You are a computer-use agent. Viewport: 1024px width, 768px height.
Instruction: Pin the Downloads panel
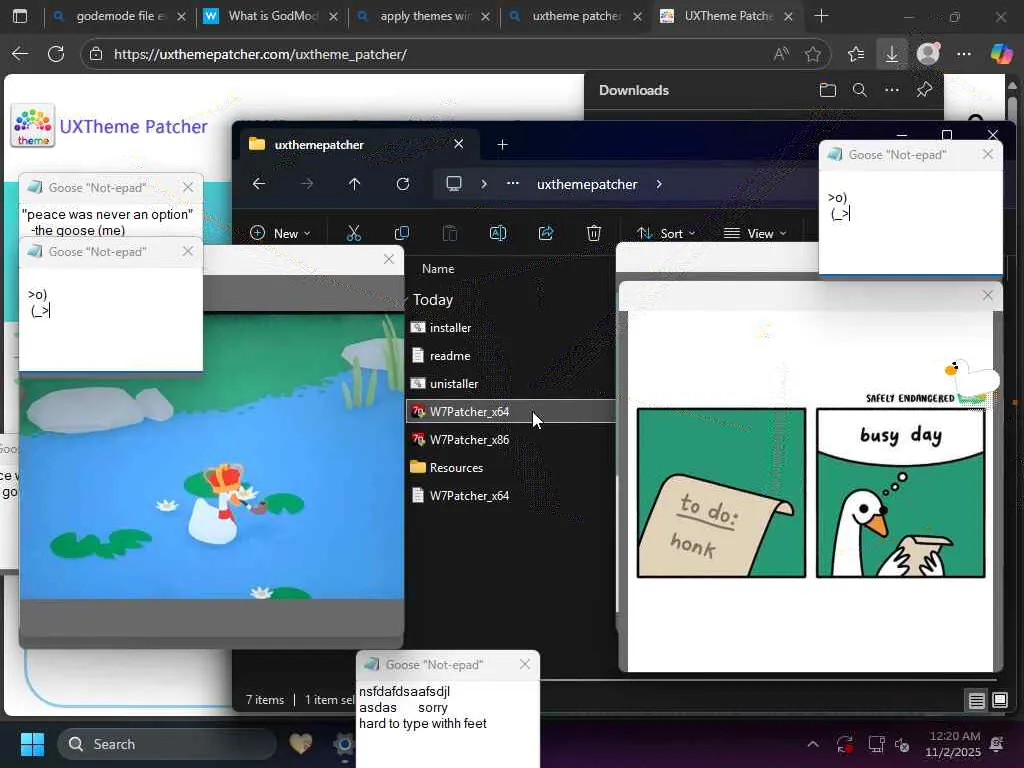(x=924, y=90)
